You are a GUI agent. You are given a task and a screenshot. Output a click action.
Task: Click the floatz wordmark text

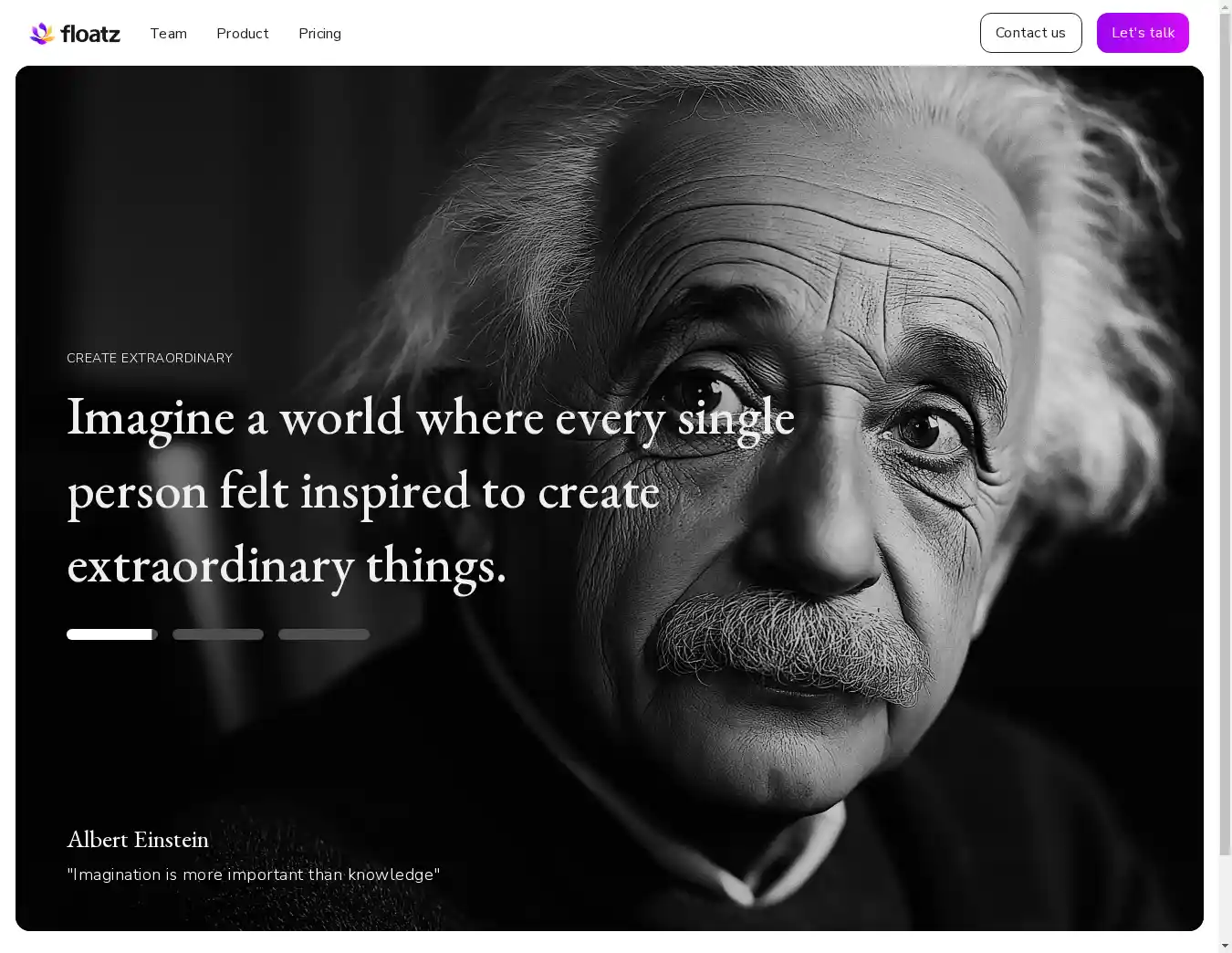[x=90, y=34]
